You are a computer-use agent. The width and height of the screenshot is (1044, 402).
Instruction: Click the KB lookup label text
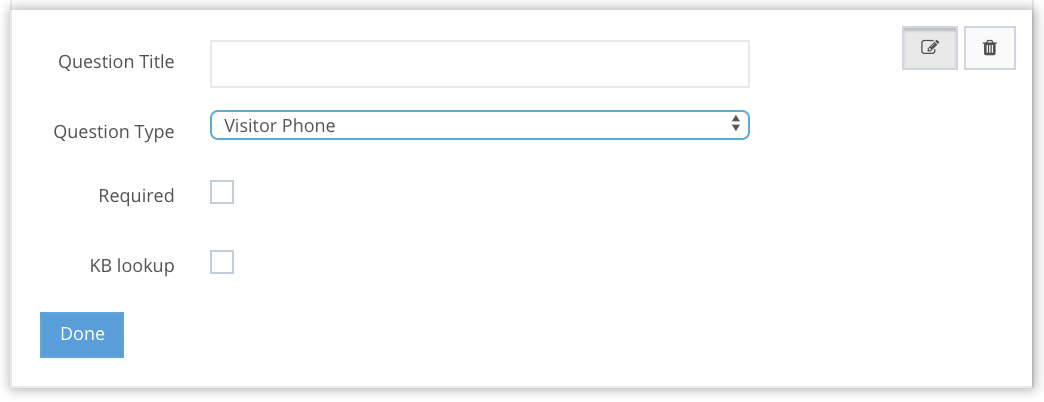click(x=132, y=266)
